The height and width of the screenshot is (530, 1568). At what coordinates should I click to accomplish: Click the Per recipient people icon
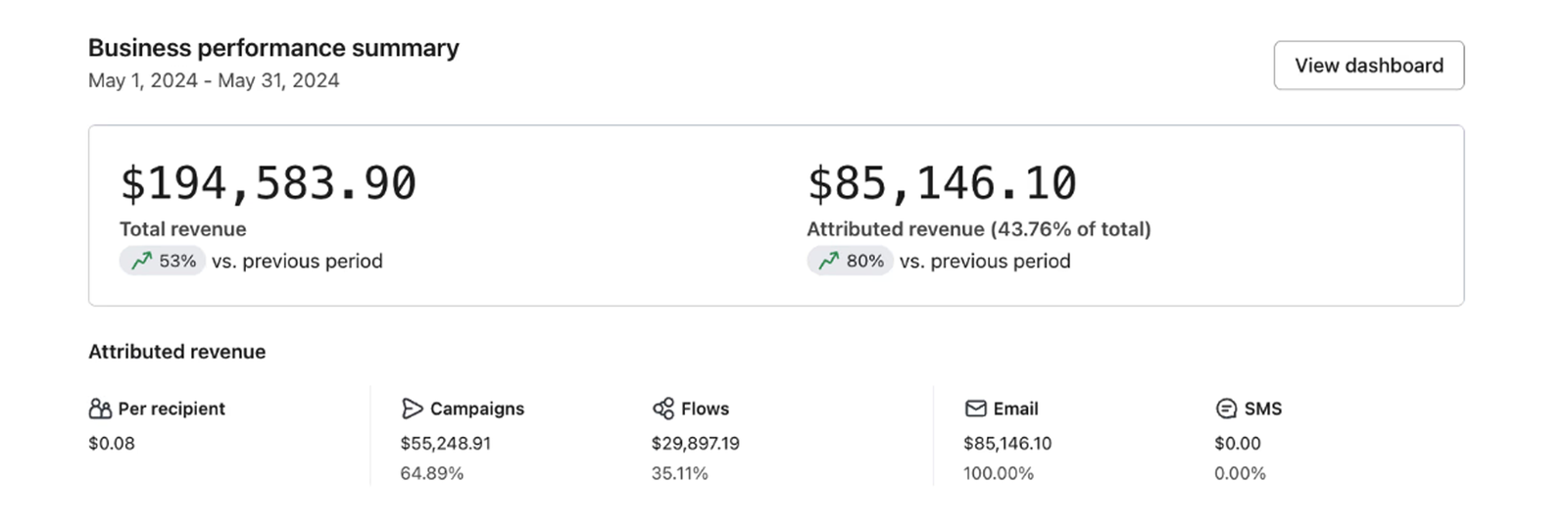[x=100, y=409]
